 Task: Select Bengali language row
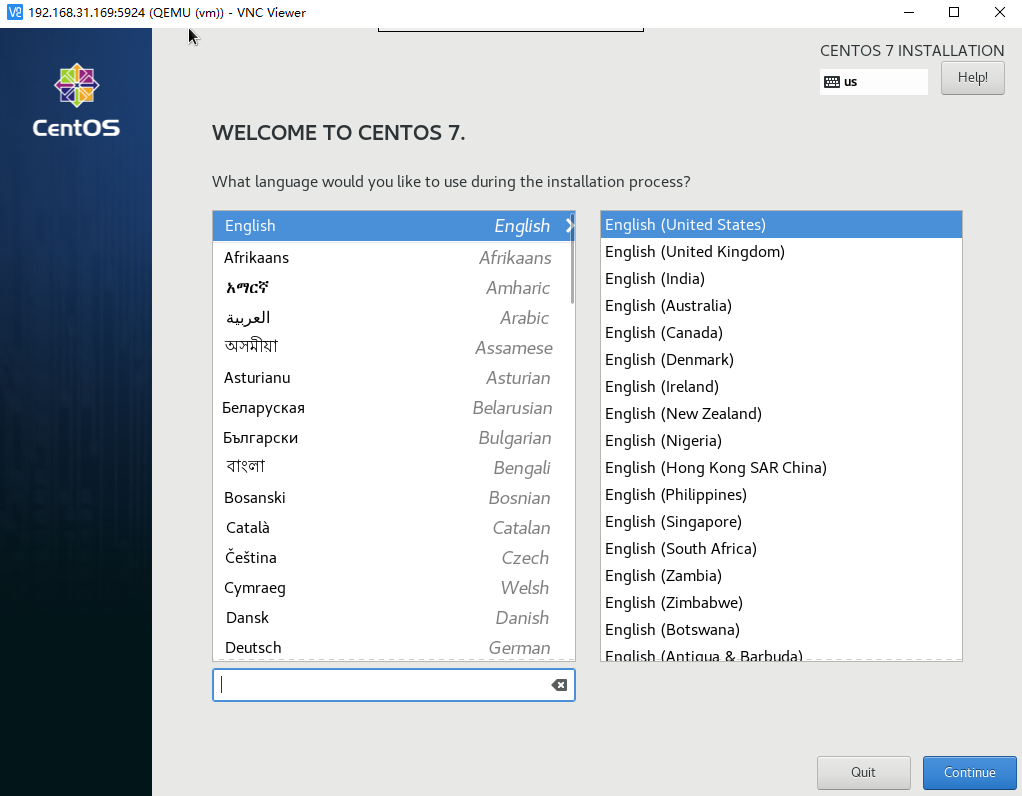[394, 467]
